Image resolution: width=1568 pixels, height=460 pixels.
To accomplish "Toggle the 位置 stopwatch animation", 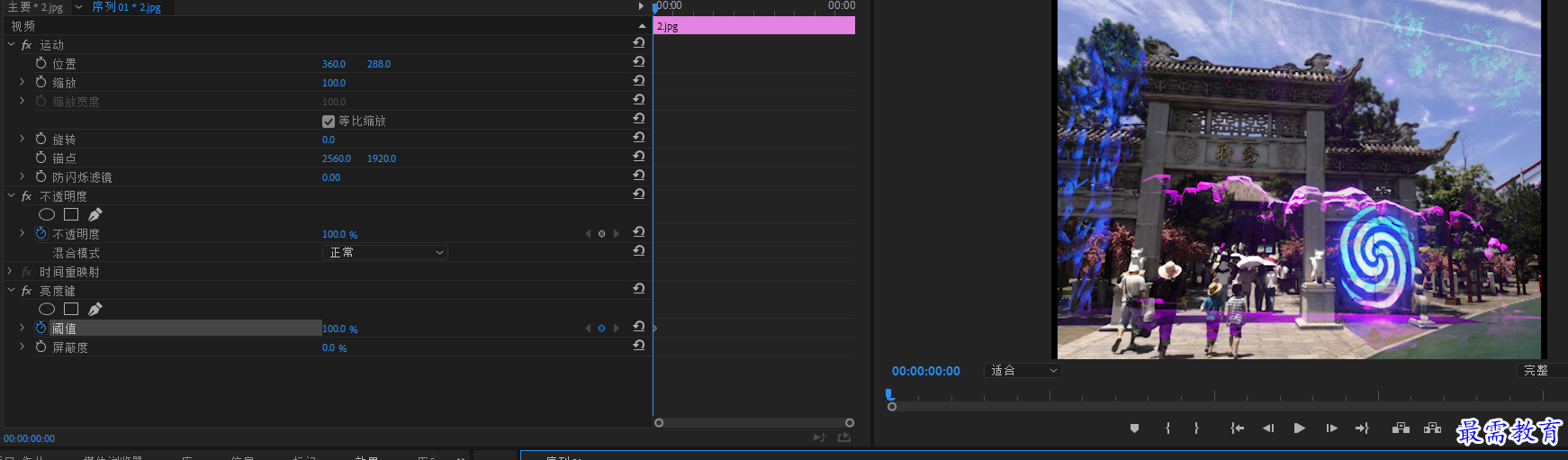I will (41, 63).
